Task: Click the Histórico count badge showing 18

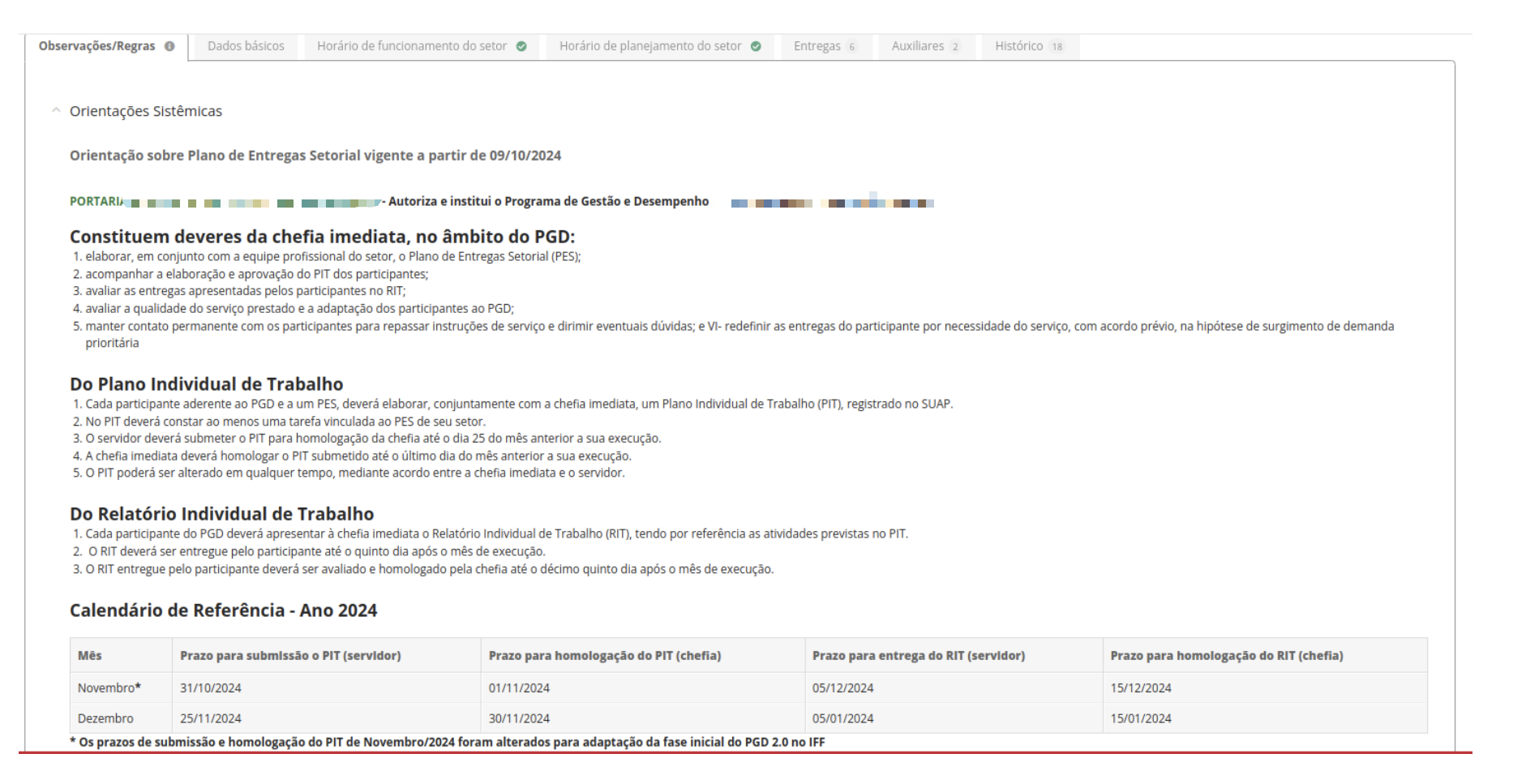Action: [x=1057, y=47]
